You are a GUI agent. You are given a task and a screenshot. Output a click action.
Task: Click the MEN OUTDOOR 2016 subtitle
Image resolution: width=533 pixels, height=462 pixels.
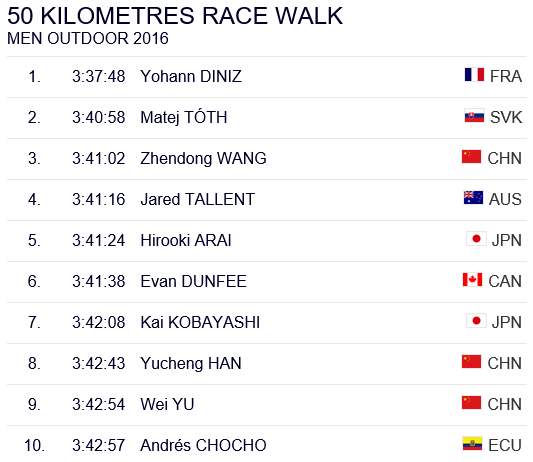(x=88, y=38)
